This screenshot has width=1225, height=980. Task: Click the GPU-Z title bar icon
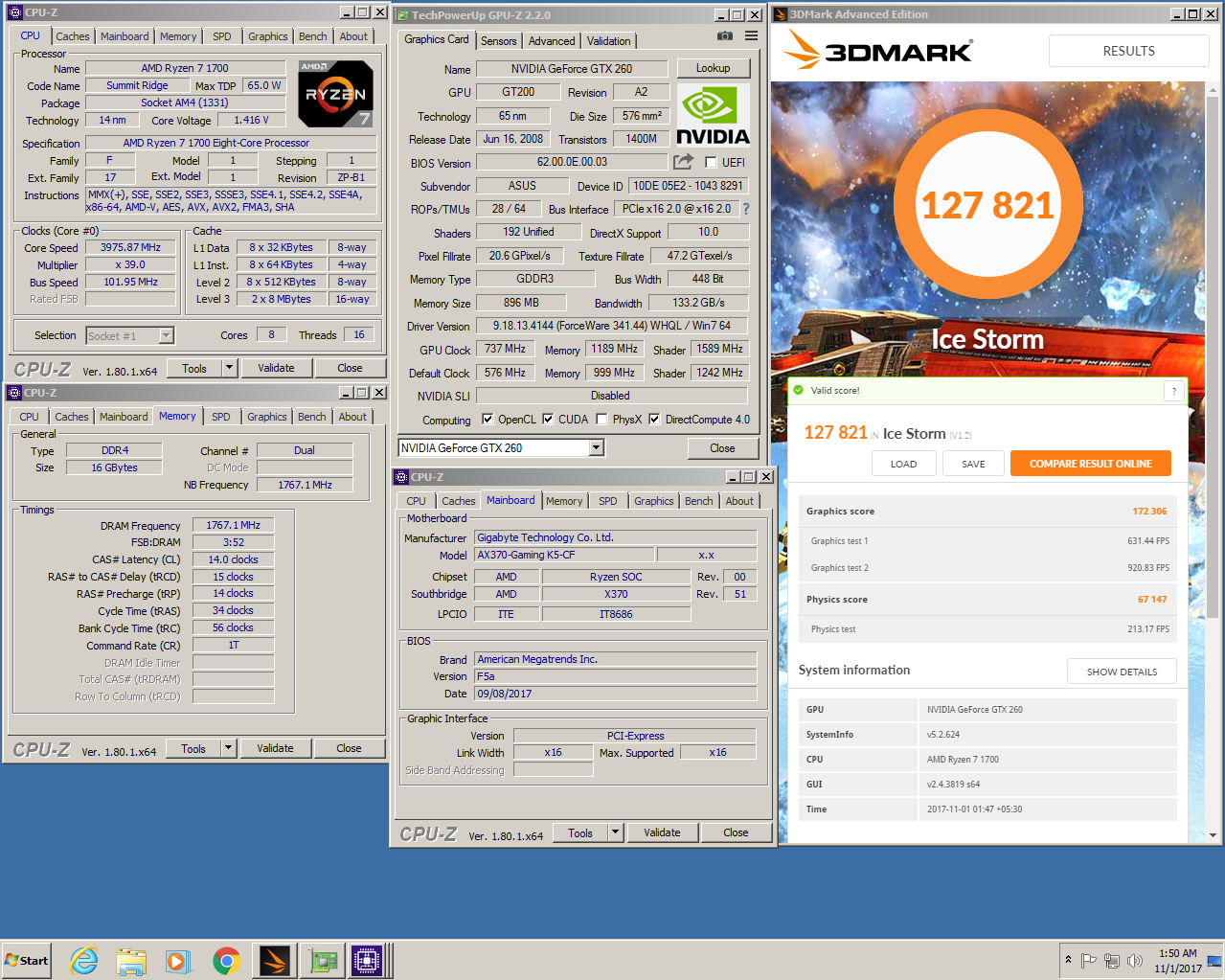402,15
